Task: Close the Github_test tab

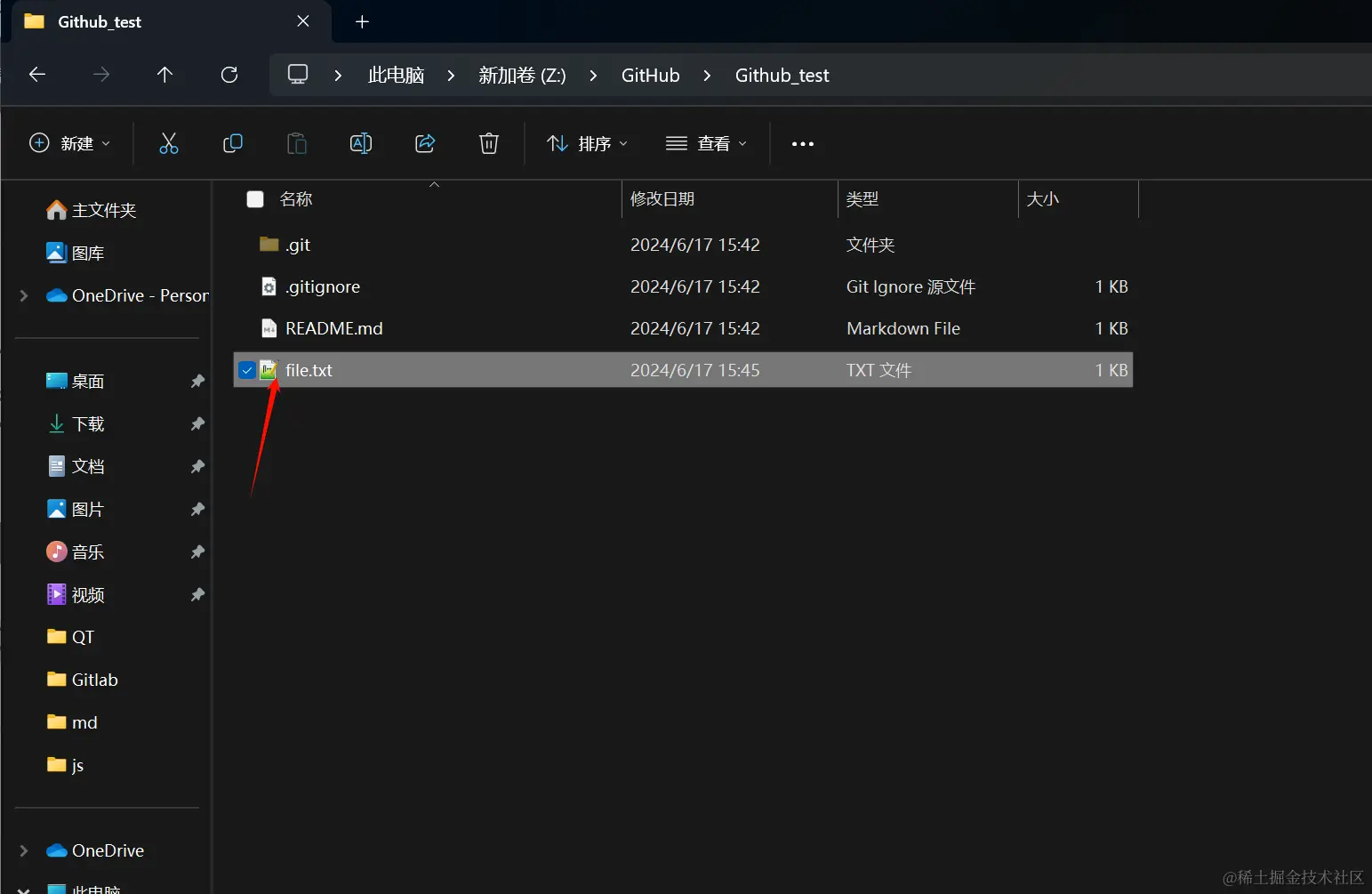Action: point(303,21)
